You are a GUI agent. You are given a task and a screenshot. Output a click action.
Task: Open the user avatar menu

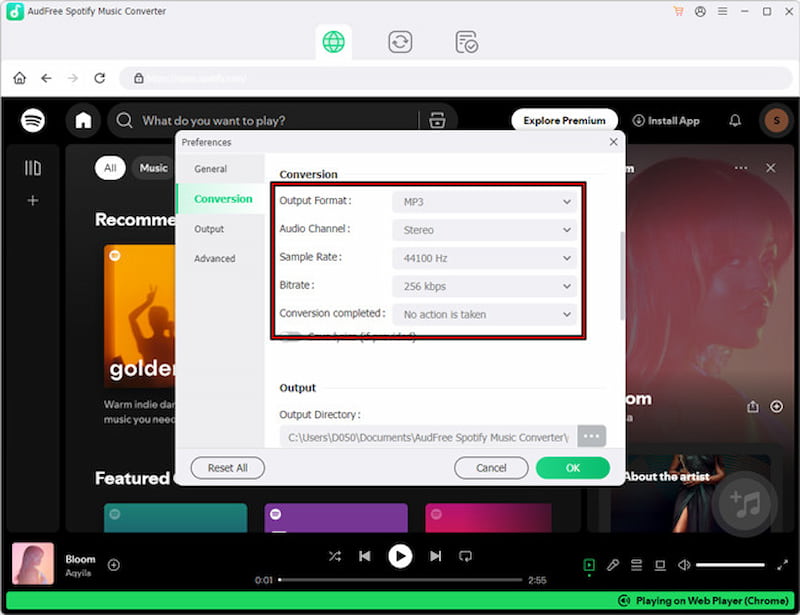tap(776, 120)
